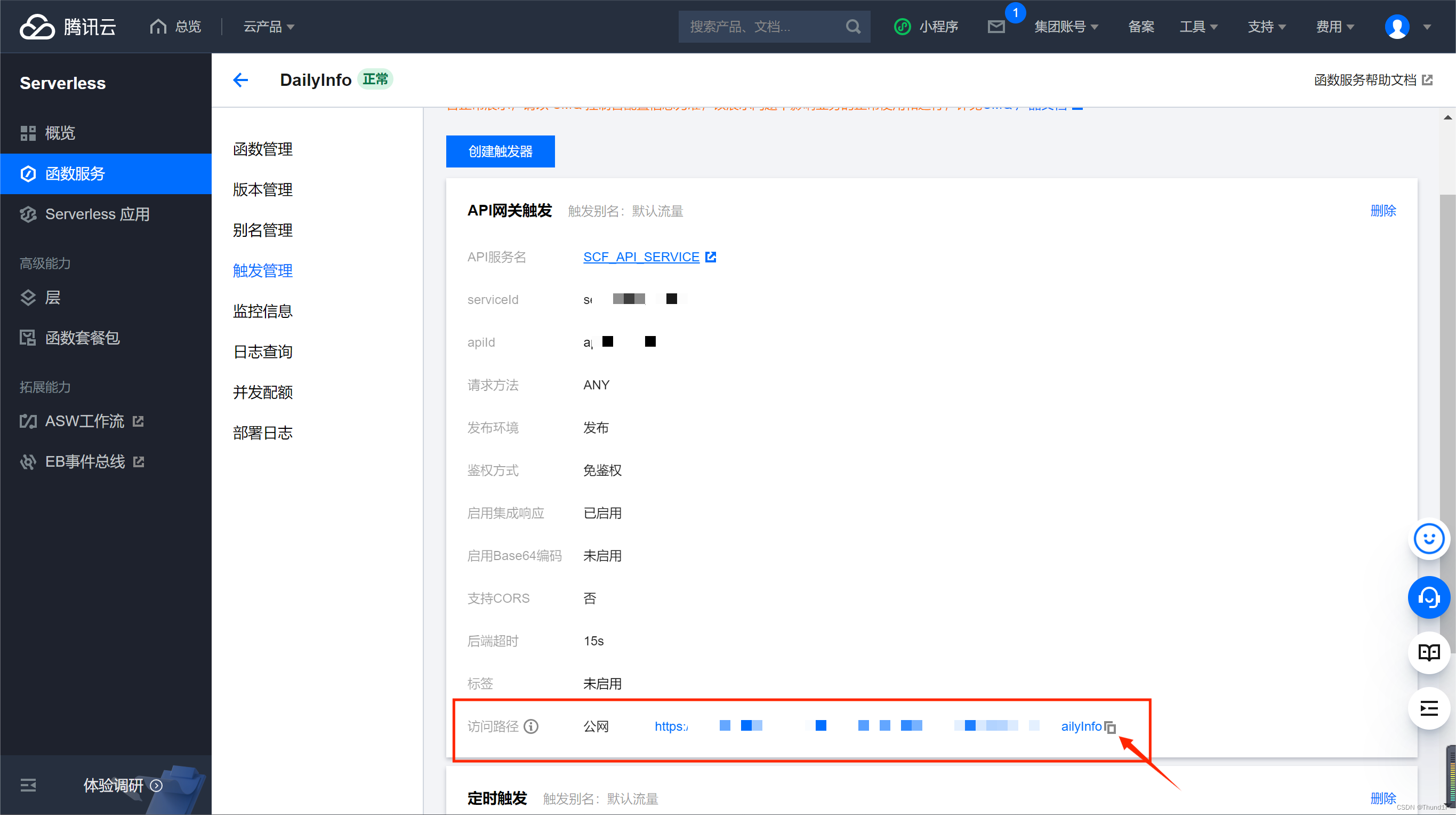Click the Serverless 应用 cube icon
The height and width of the screenshot is (815, 1456).
click(x=28, y=214)
